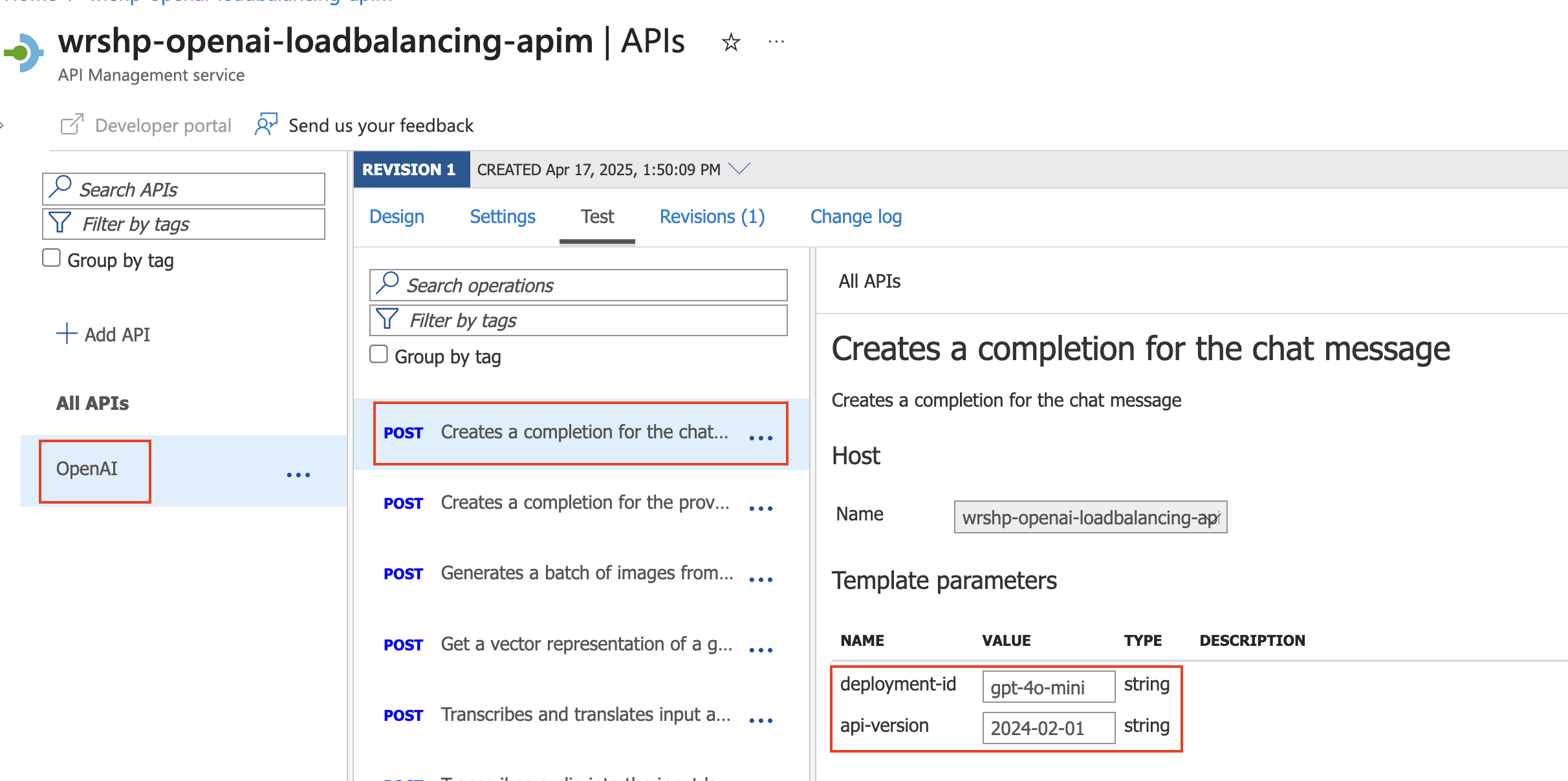Click the DESCRIPTION column header

point(1252,641)
